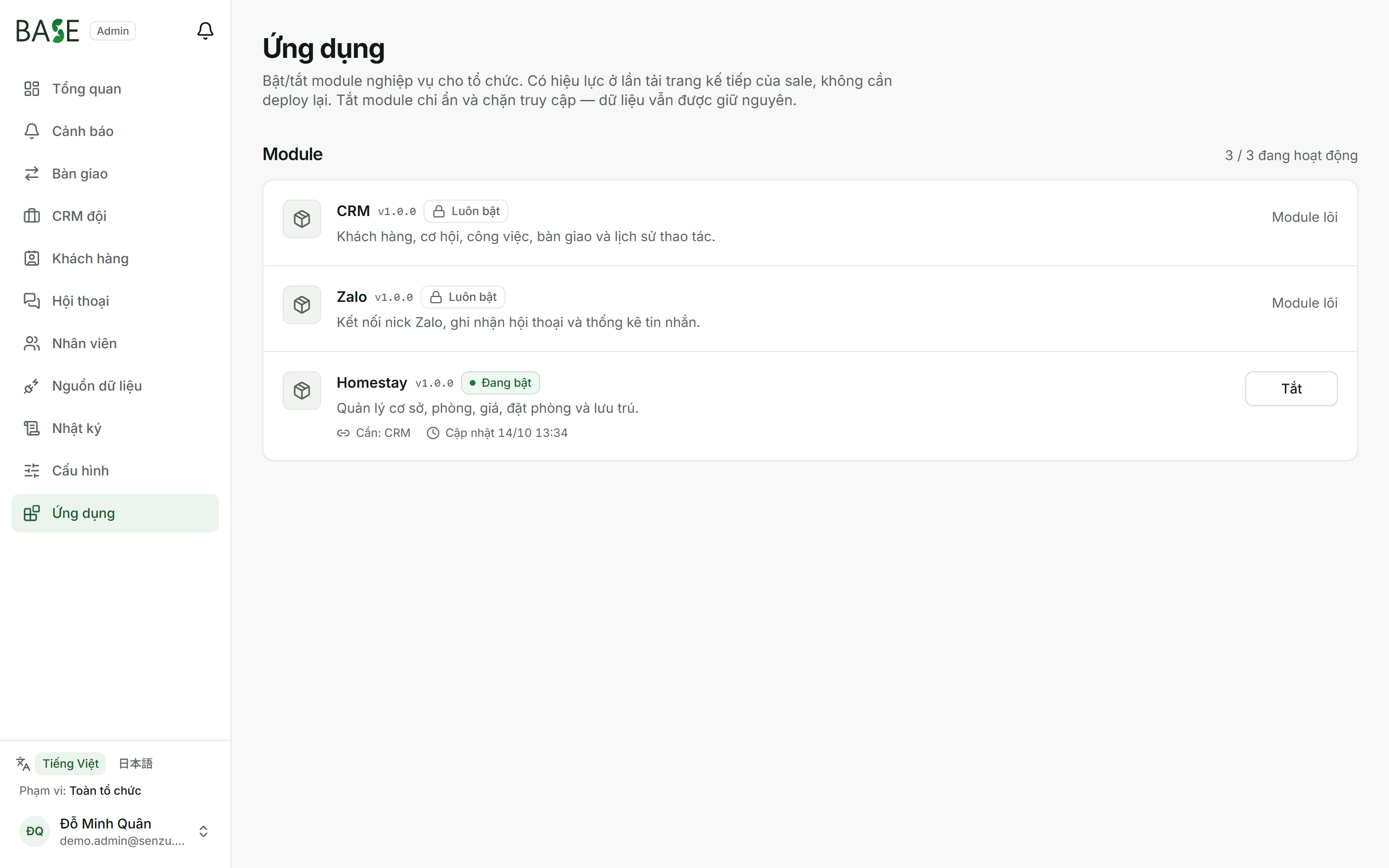Click the CRM đội briefcase icon

coord(31,216)
